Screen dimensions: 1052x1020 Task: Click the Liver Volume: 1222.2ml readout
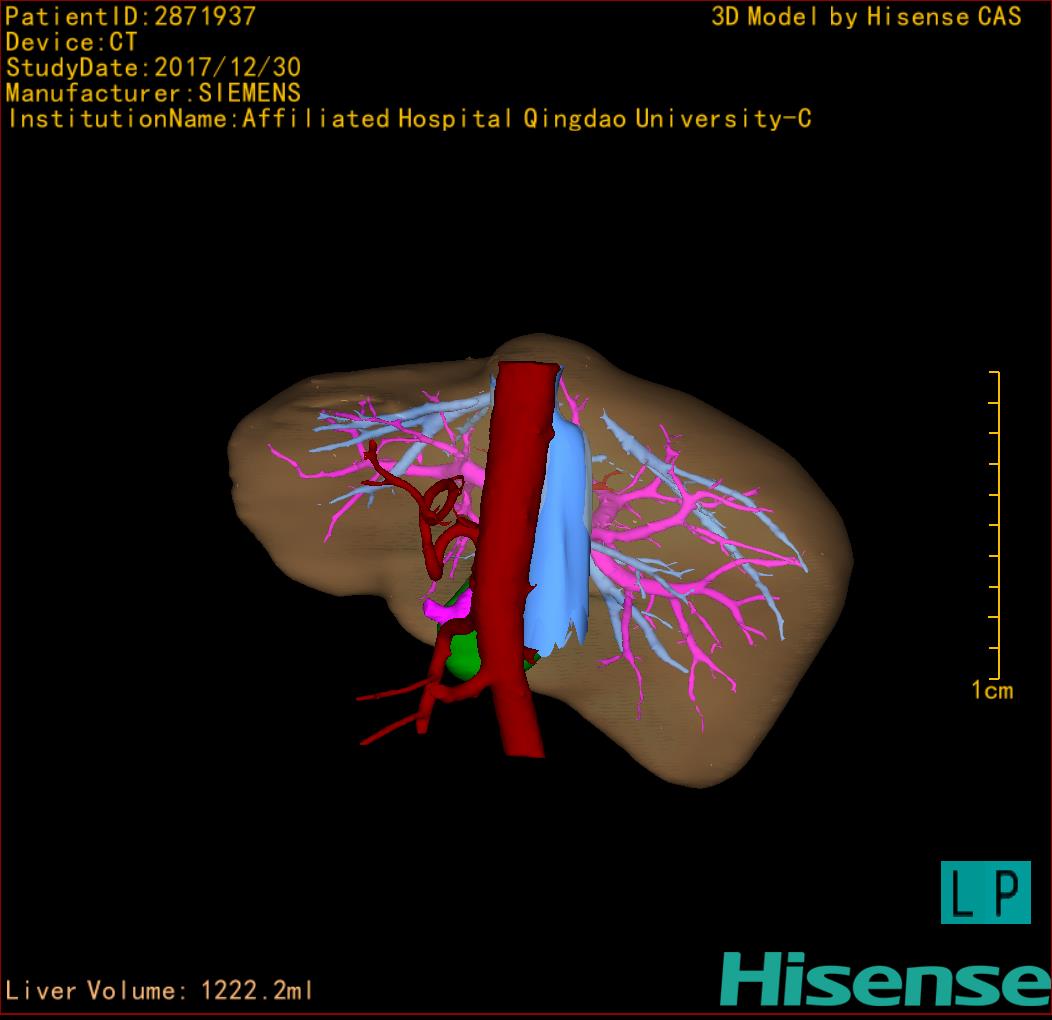click(x=159, y=991)
